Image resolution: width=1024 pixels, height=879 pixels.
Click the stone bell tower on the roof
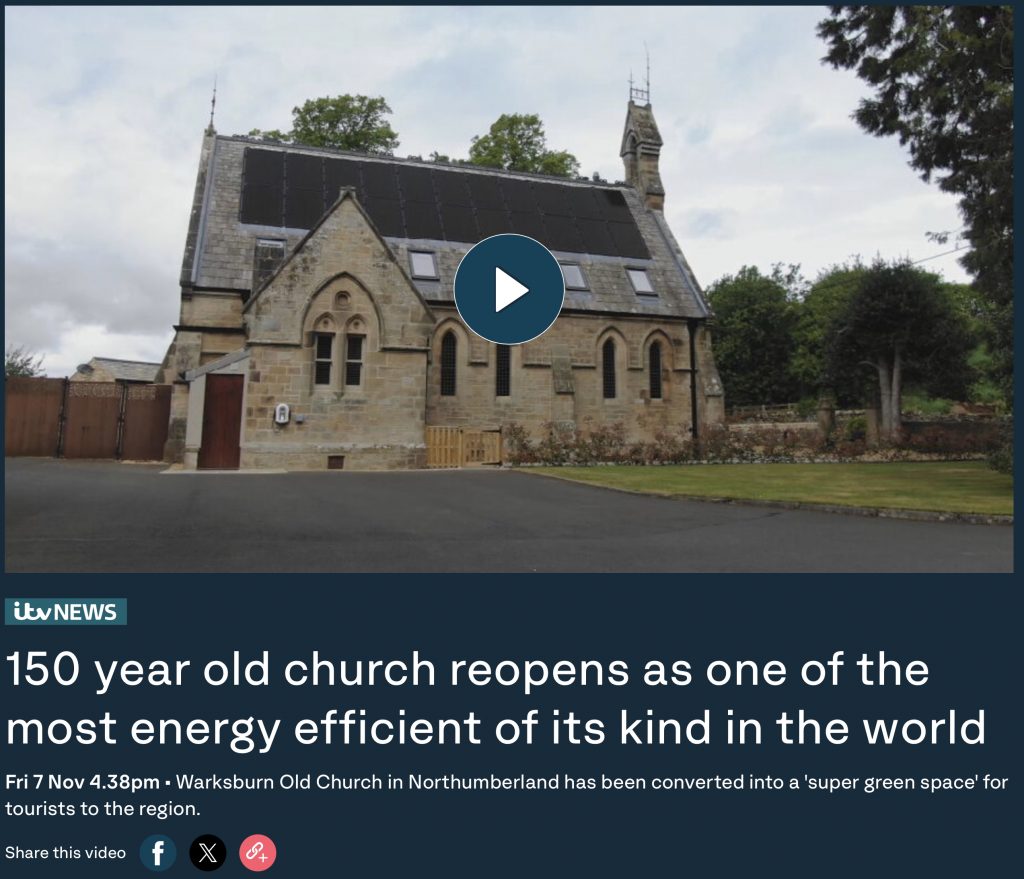pos(642,154)
